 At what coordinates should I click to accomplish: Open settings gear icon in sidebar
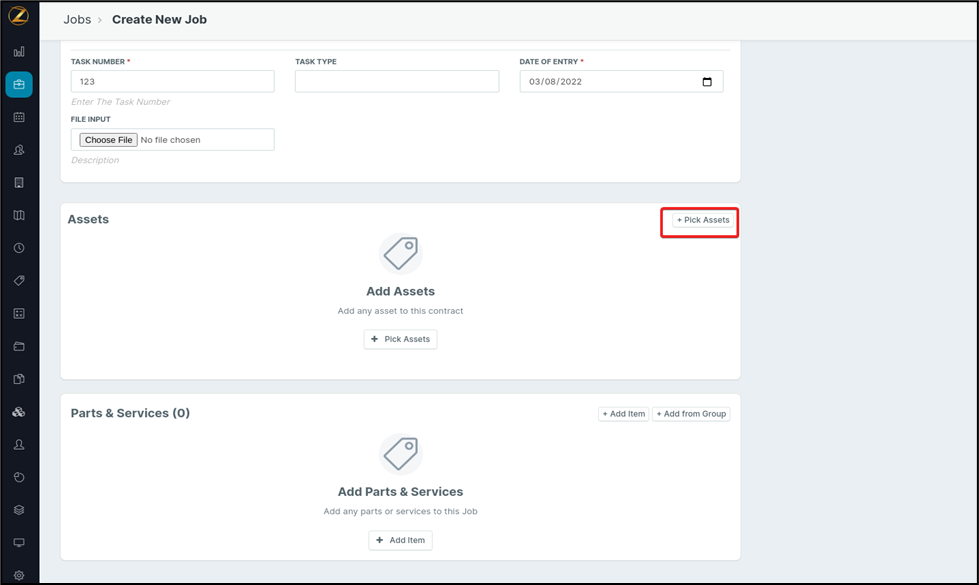pos(19,575)
